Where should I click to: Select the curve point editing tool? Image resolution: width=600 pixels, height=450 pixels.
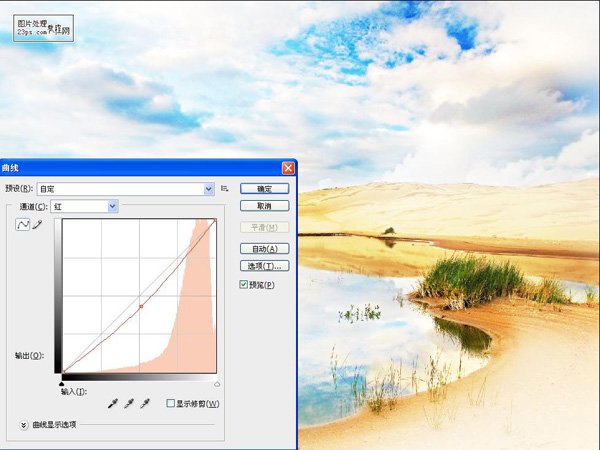pos(23,226)
